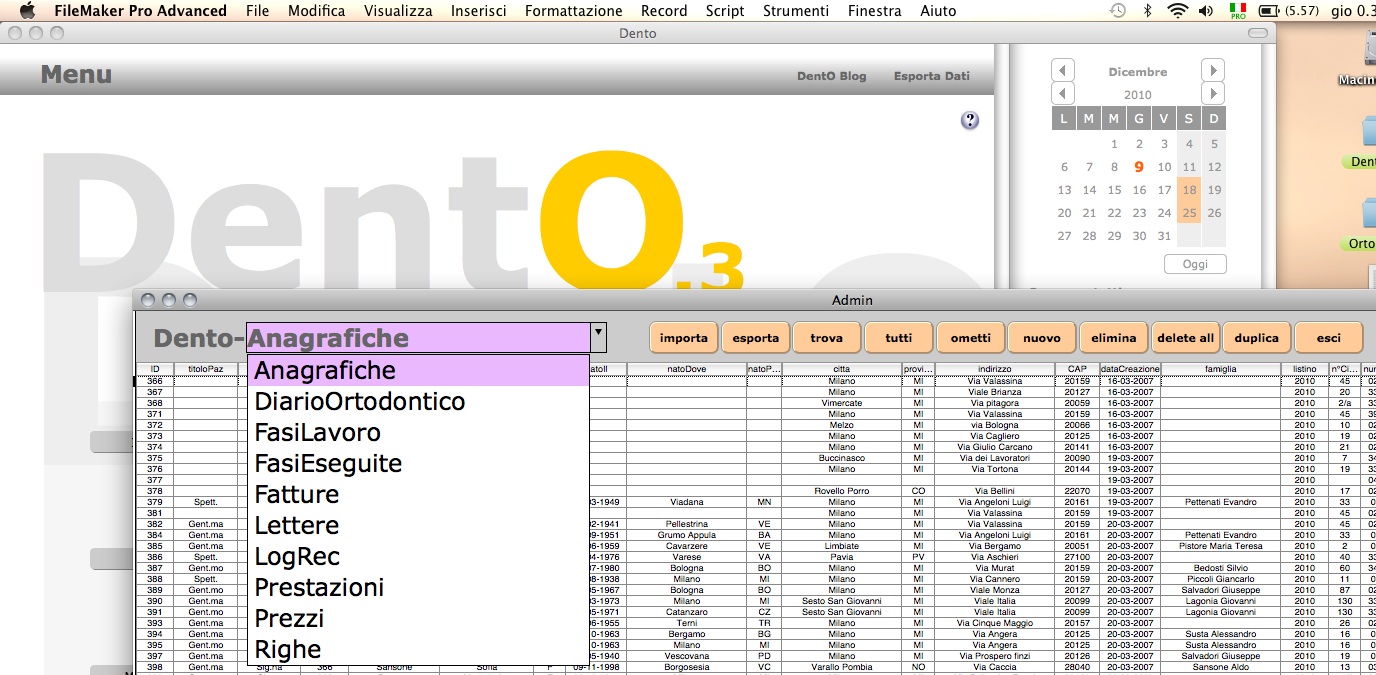Open the Wi-Fi status menu
Screen dimensions: 1376x675
pyautogui.click(x=1177, y=11)
